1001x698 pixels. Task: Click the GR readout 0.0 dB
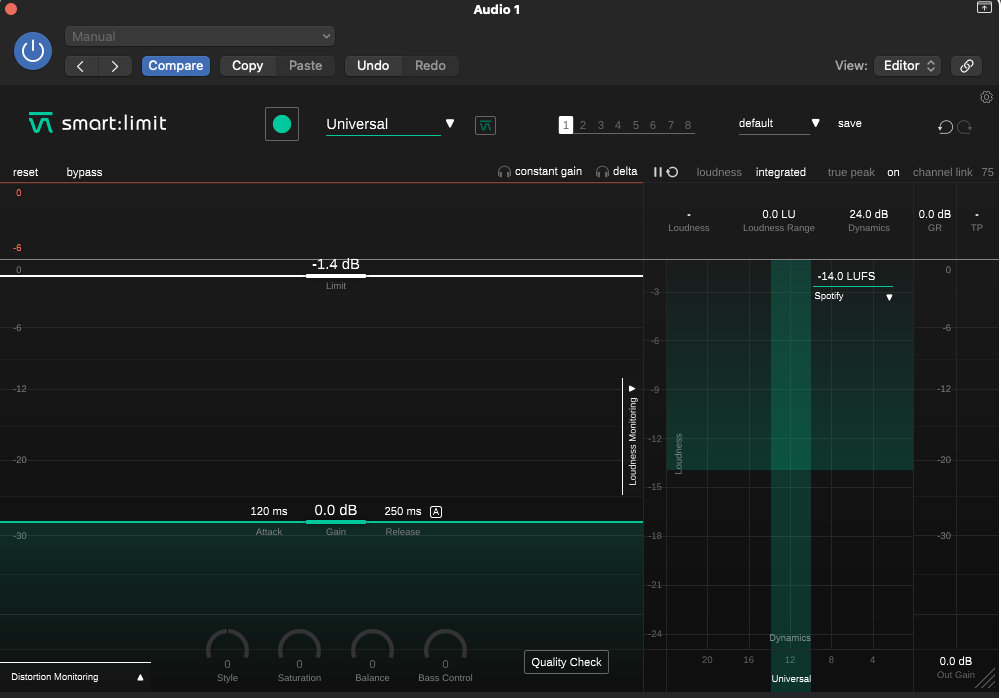(x=935, y=214)
